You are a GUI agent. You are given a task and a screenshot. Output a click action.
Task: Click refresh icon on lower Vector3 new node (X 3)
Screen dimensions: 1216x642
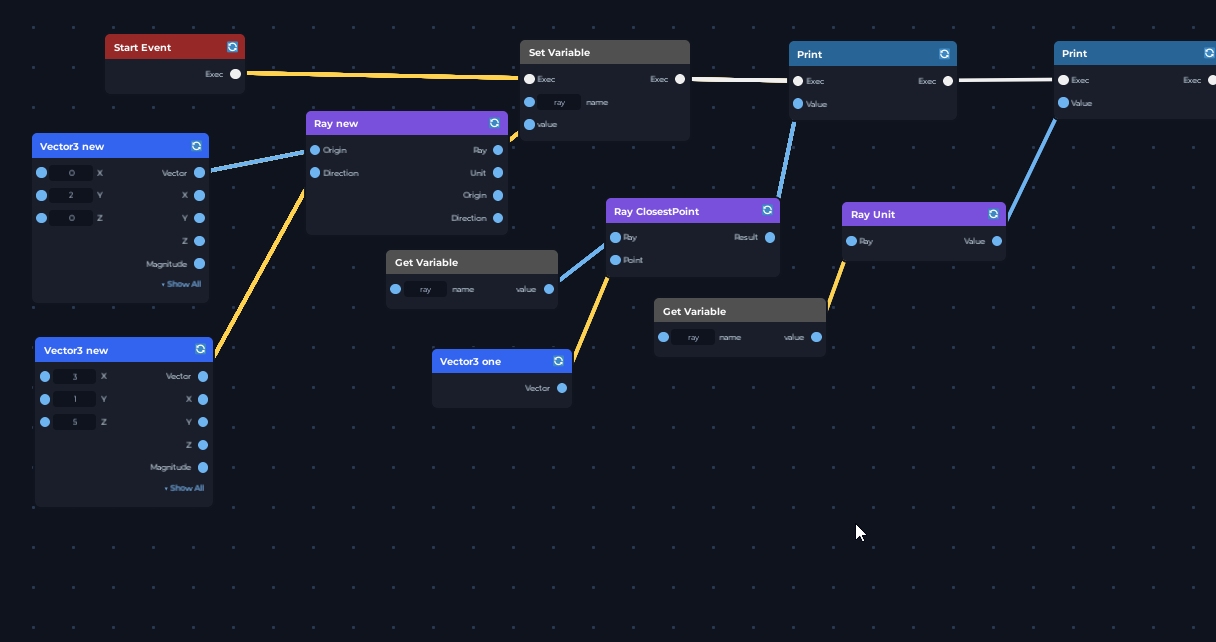pos(201,349)
